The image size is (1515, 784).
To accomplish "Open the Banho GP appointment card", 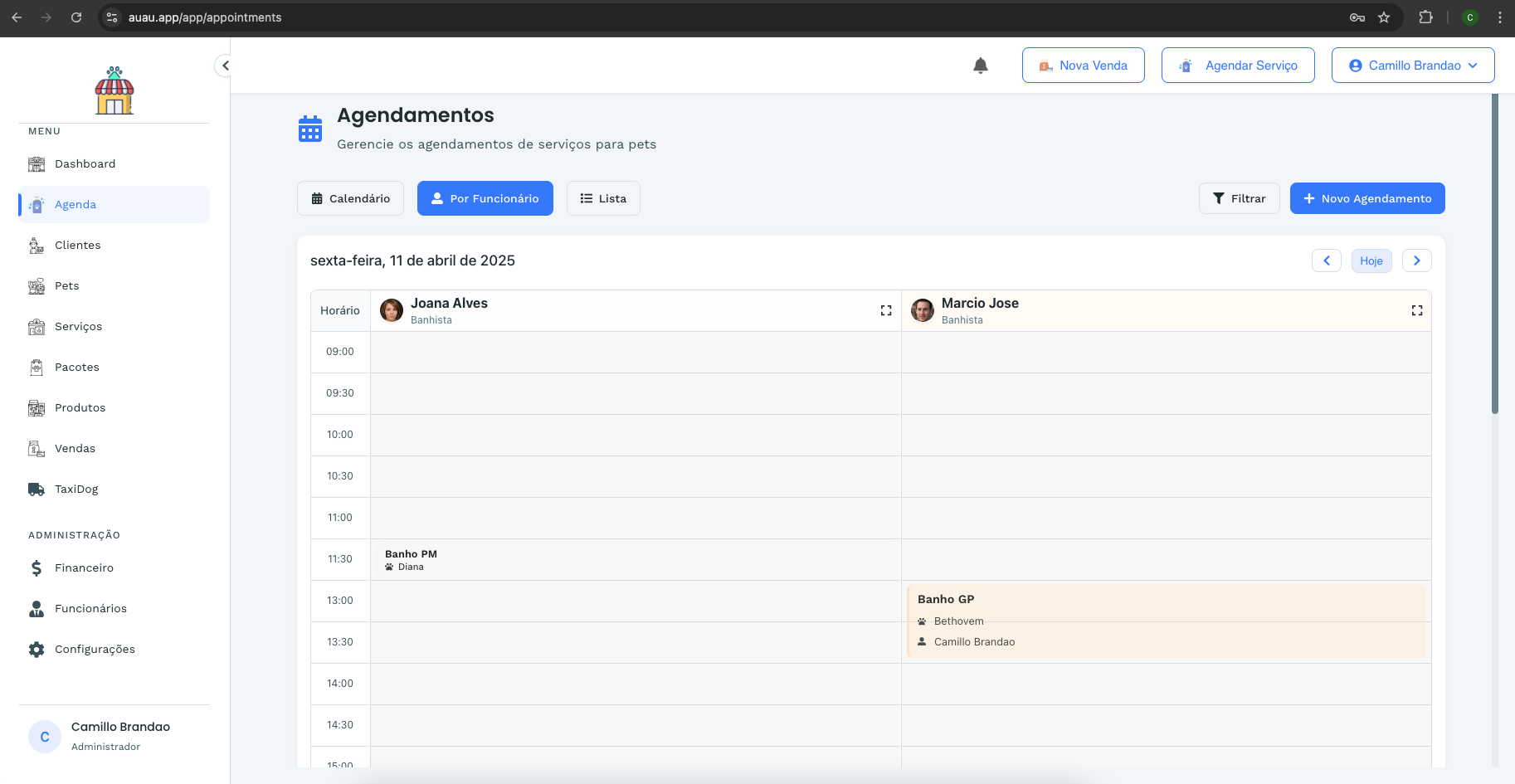I will coord(1167,621).
